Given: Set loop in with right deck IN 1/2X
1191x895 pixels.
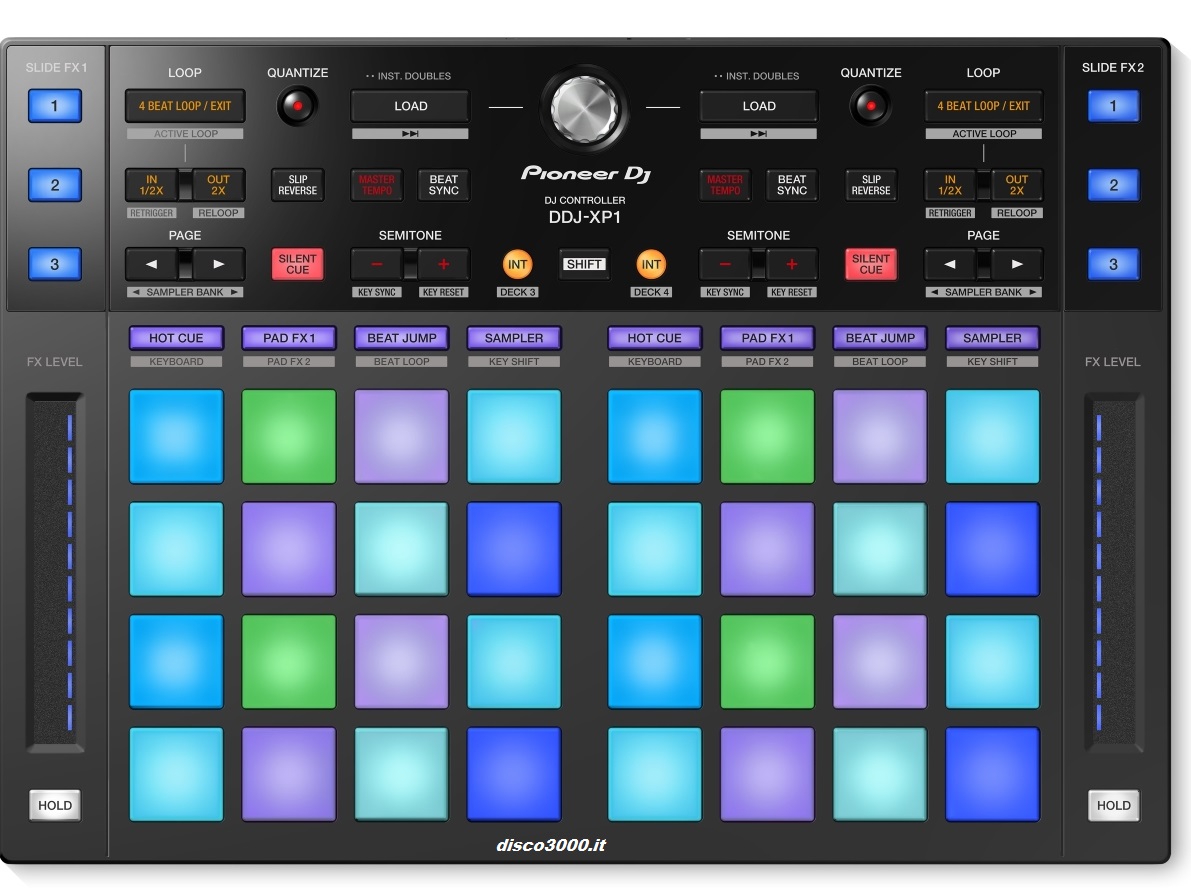Looking at the screenshot, I should coord(950,185).
